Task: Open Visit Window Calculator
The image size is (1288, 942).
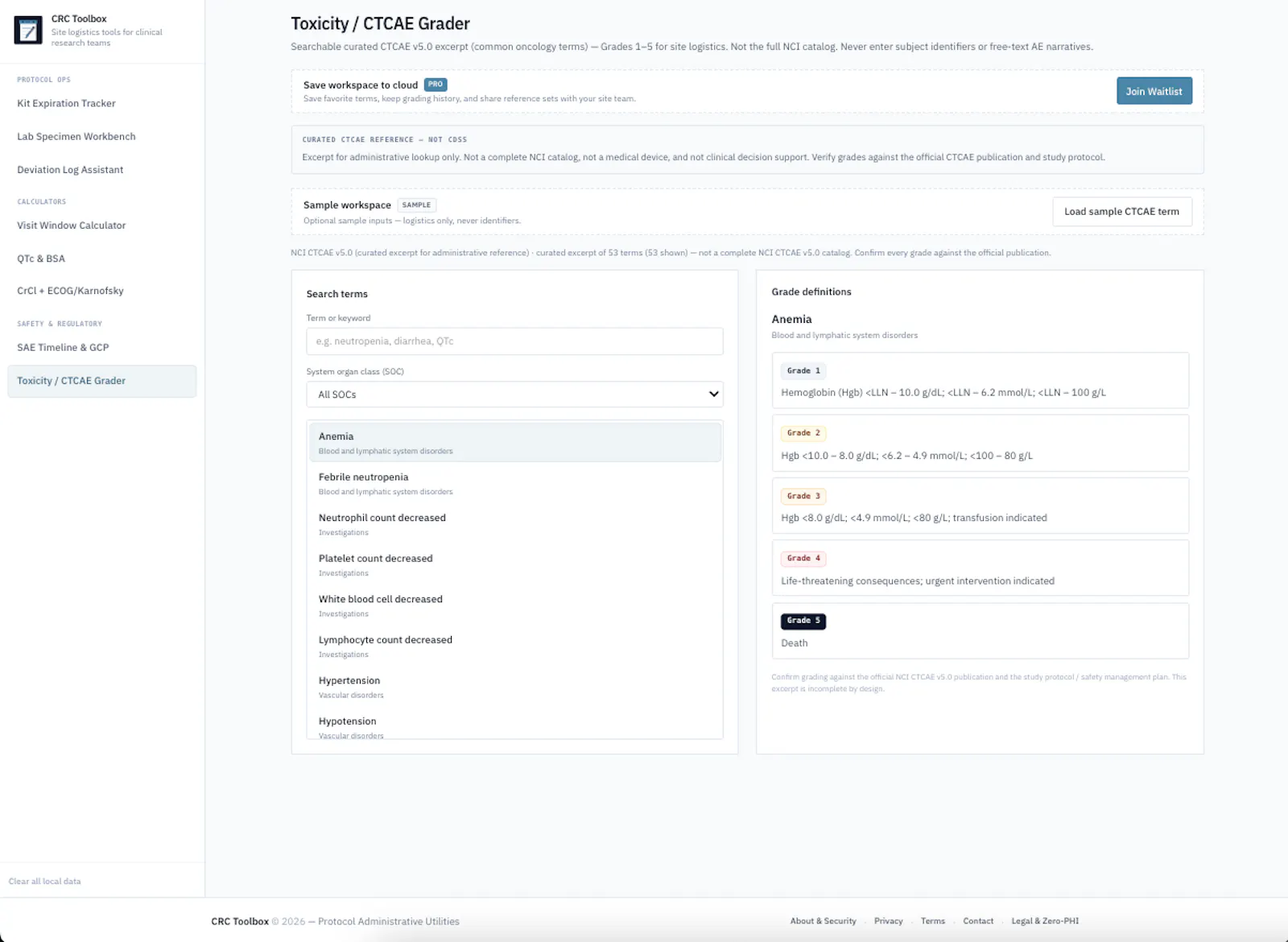Action: (72, 225)
